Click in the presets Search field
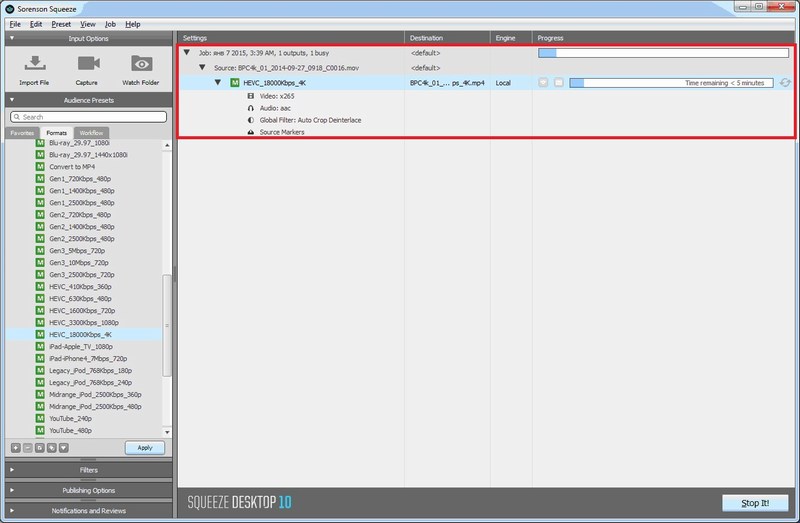Screen dimensions: 800x523 (88, 117)
